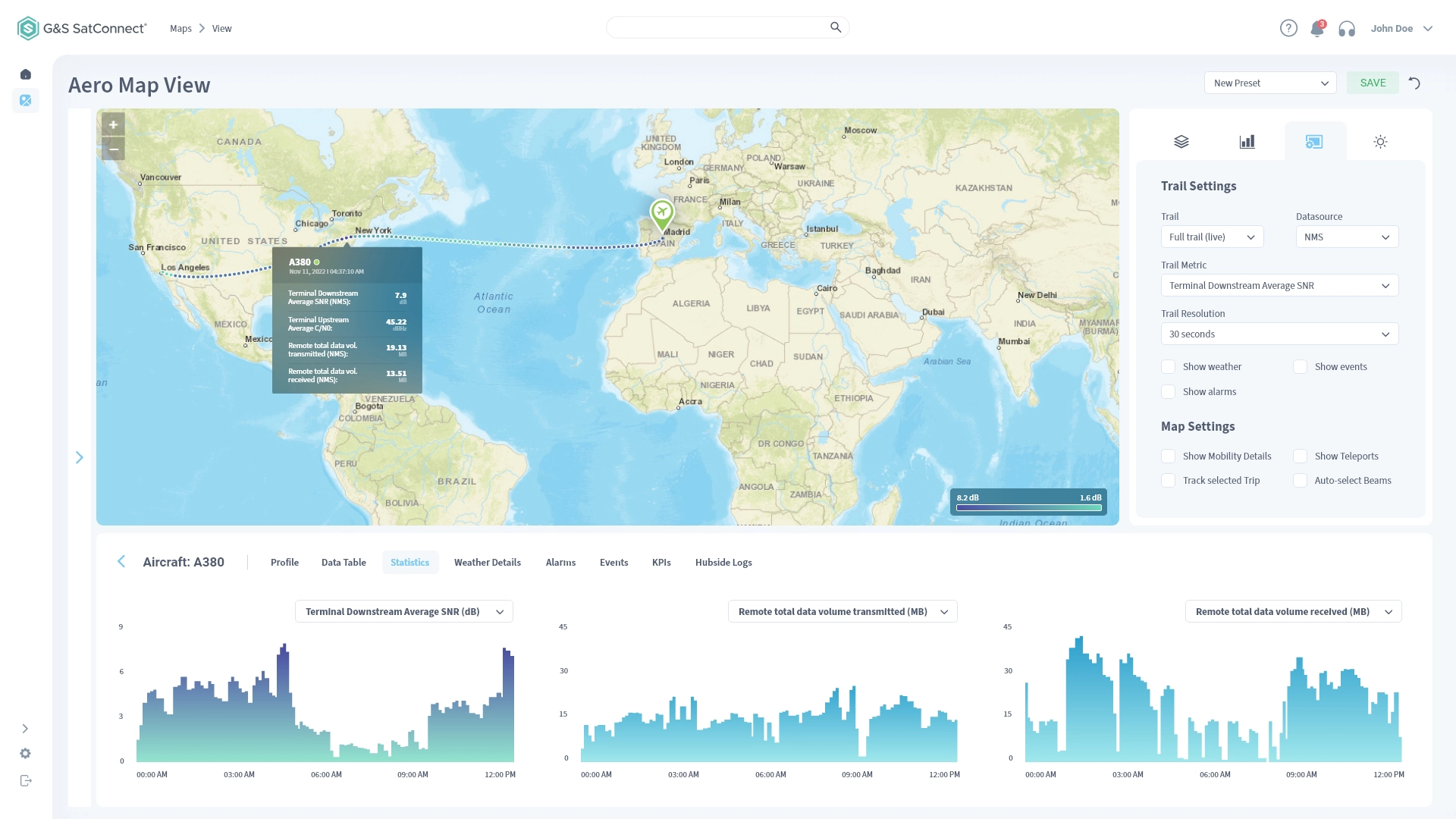
Task: Switch to the Weather Details tab
Action: click(488, 562)
